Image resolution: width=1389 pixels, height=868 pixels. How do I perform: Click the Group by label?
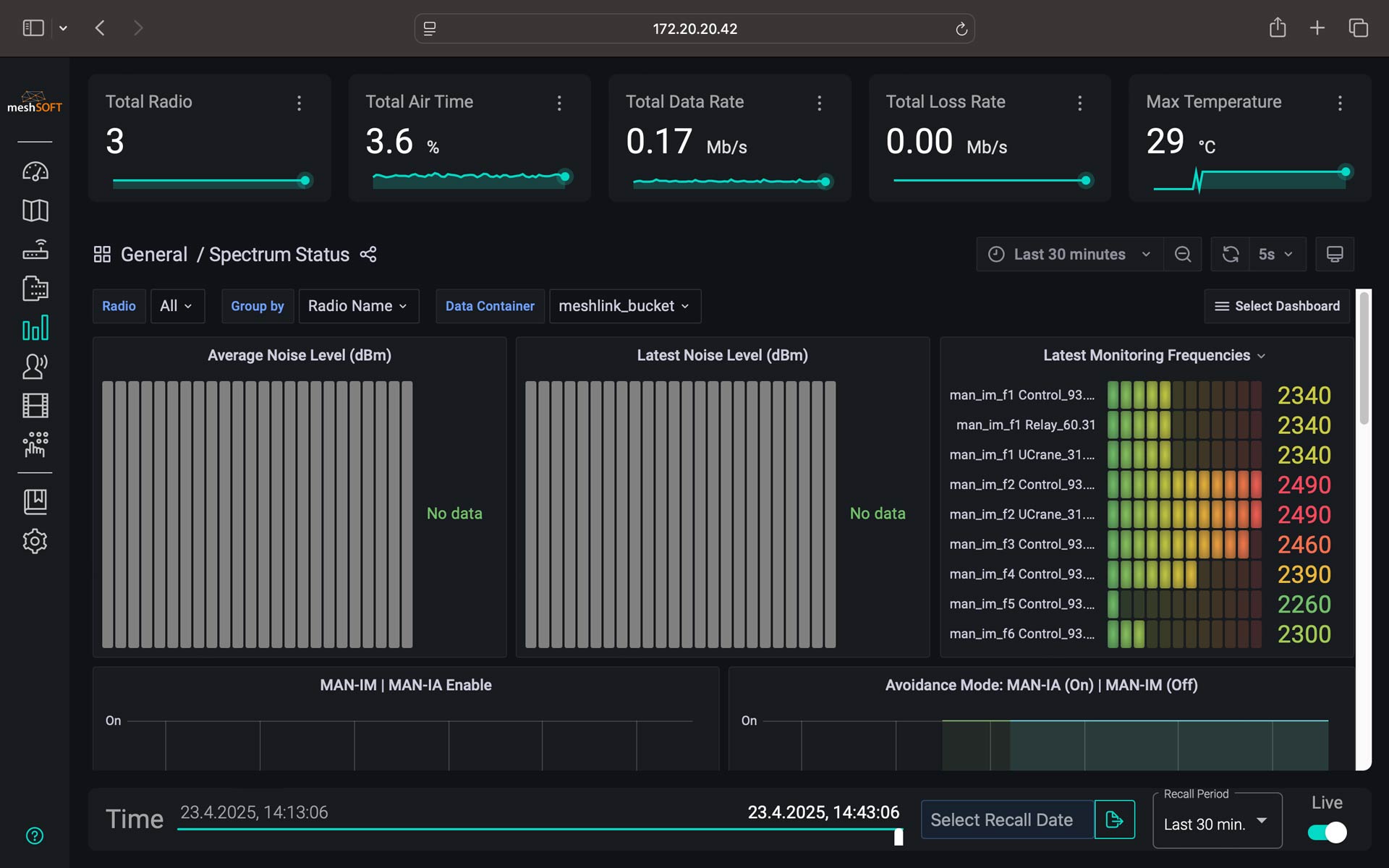[x=258, y=306]
